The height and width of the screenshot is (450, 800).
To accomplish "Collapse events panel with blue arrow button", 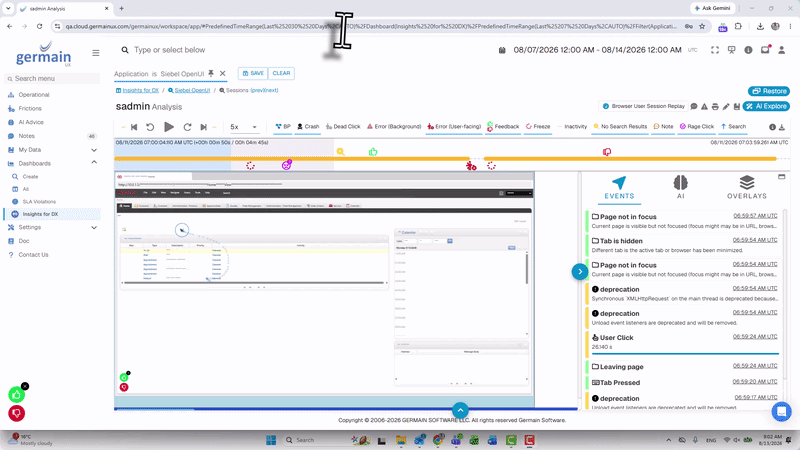I will (580, 271).
